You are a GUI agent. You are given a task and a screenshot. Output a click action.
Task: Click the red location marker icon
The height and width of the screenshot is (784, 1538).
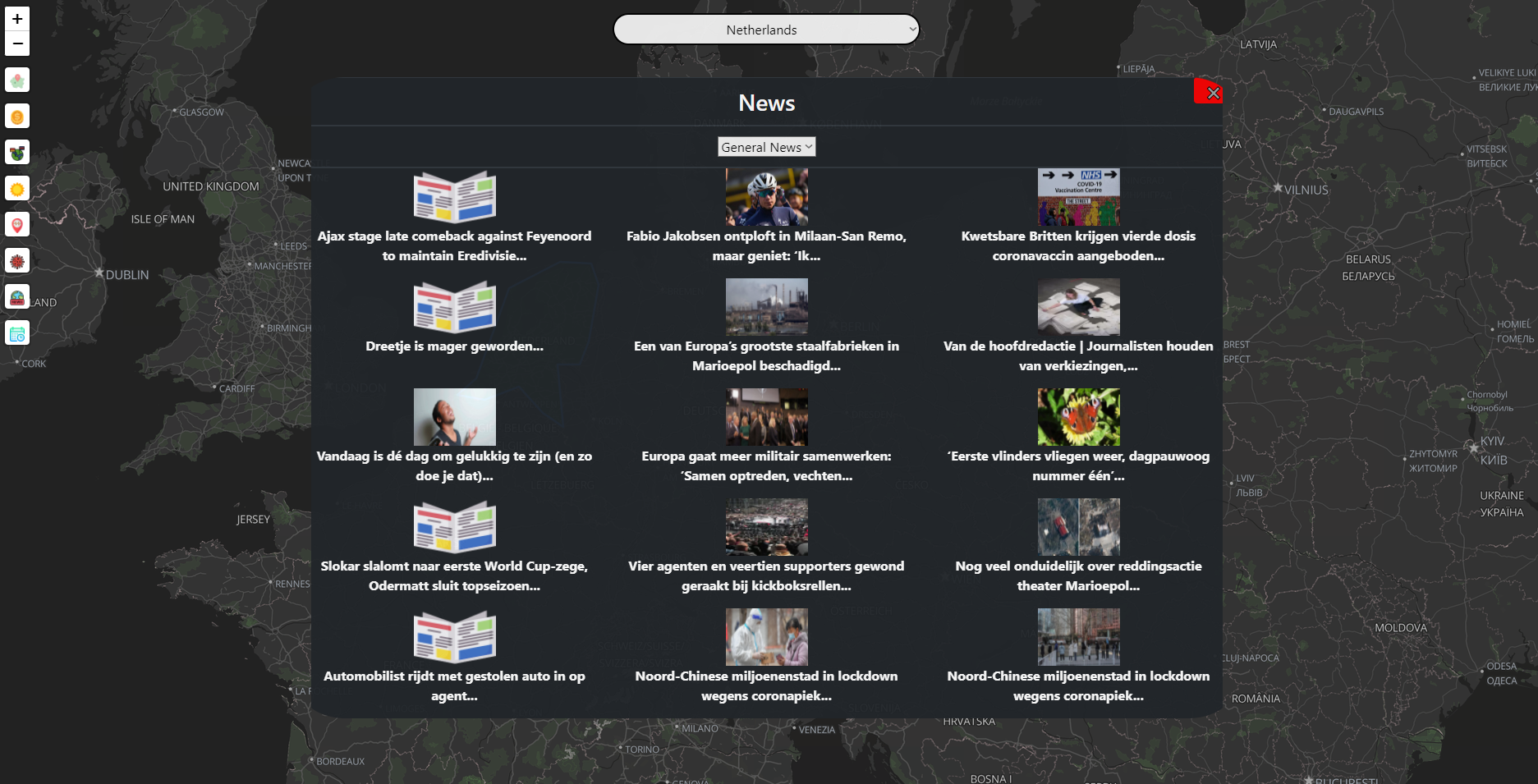pos(17,225)
